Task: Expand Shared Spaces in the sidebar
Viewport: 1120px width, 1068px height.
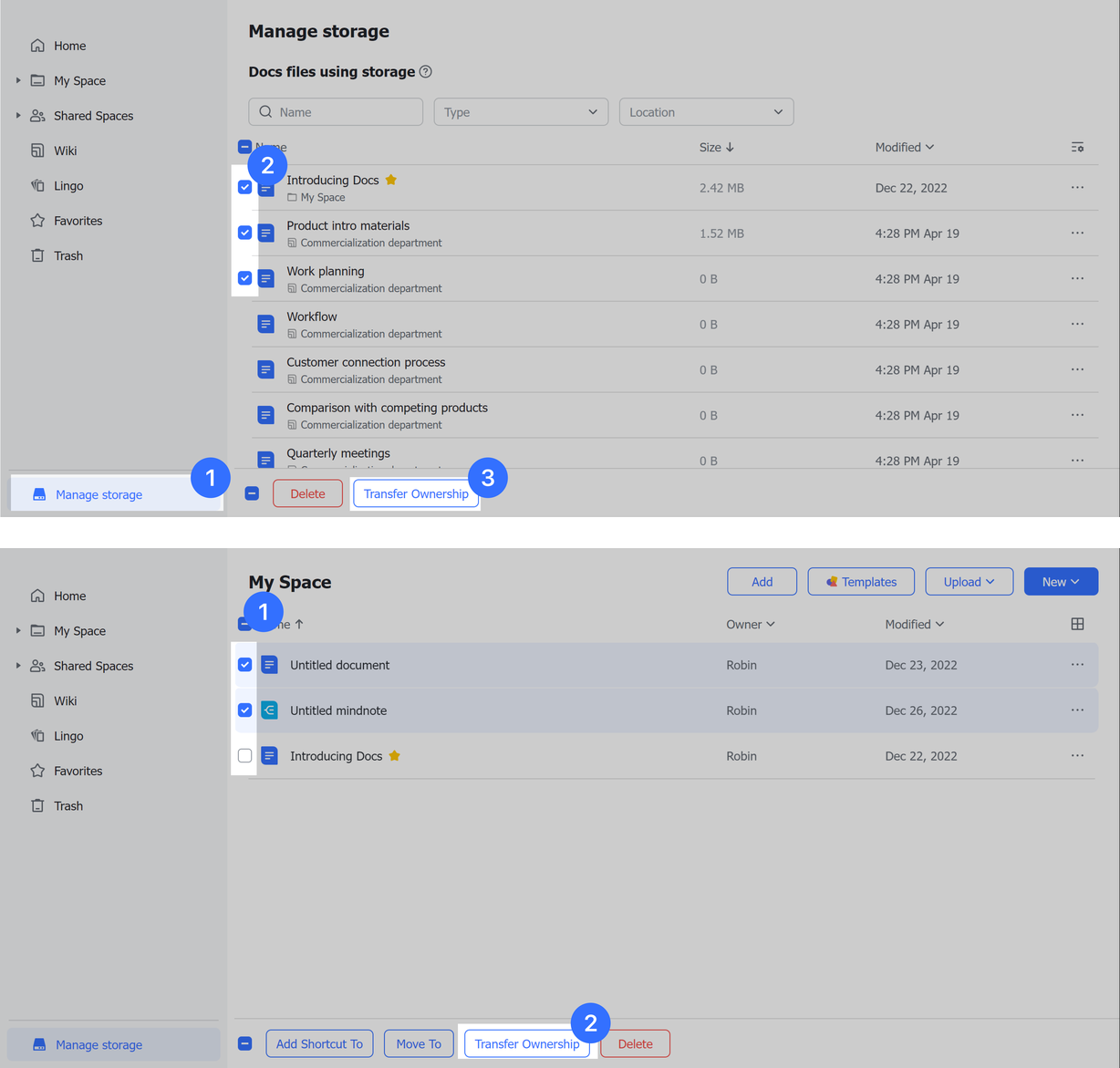Action: pyautogui.click(x=18, y=116)
